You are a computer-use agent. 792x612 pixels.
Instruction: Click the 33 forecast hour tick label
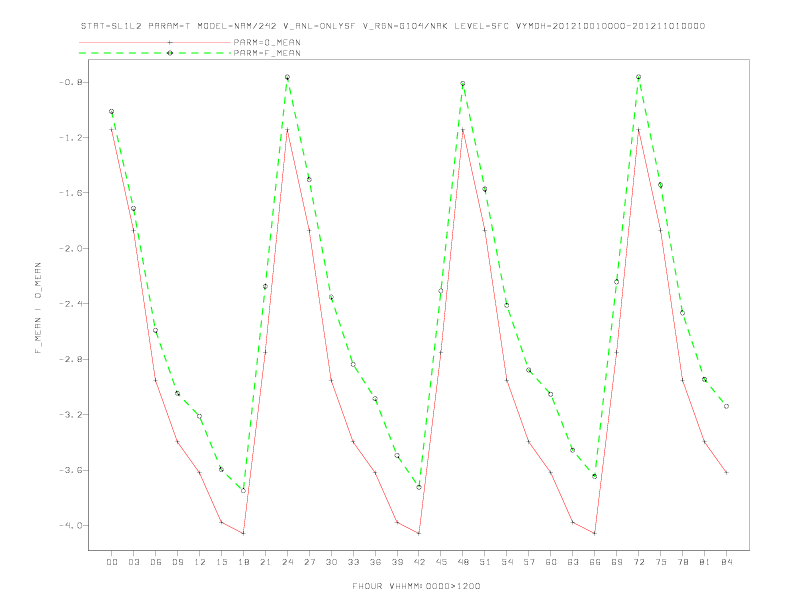click(x=353, y=562)
